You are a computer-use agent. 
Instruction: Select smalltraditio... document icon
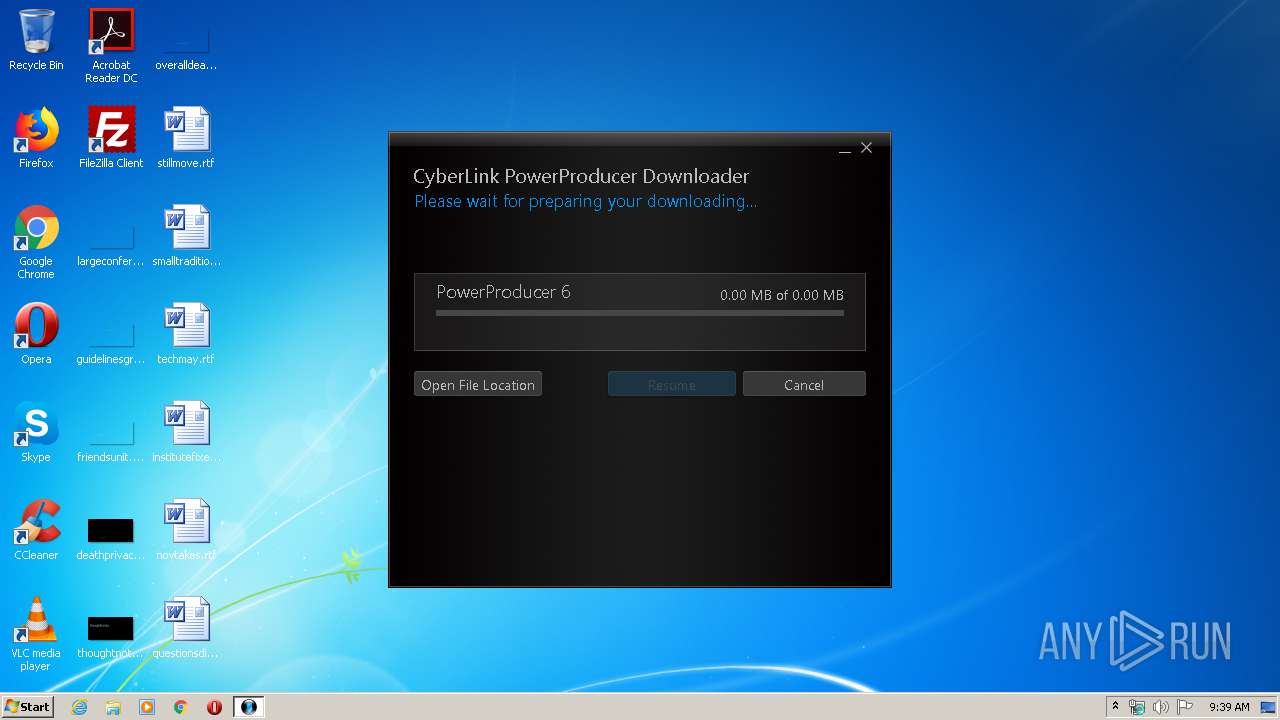coord(186,236)
